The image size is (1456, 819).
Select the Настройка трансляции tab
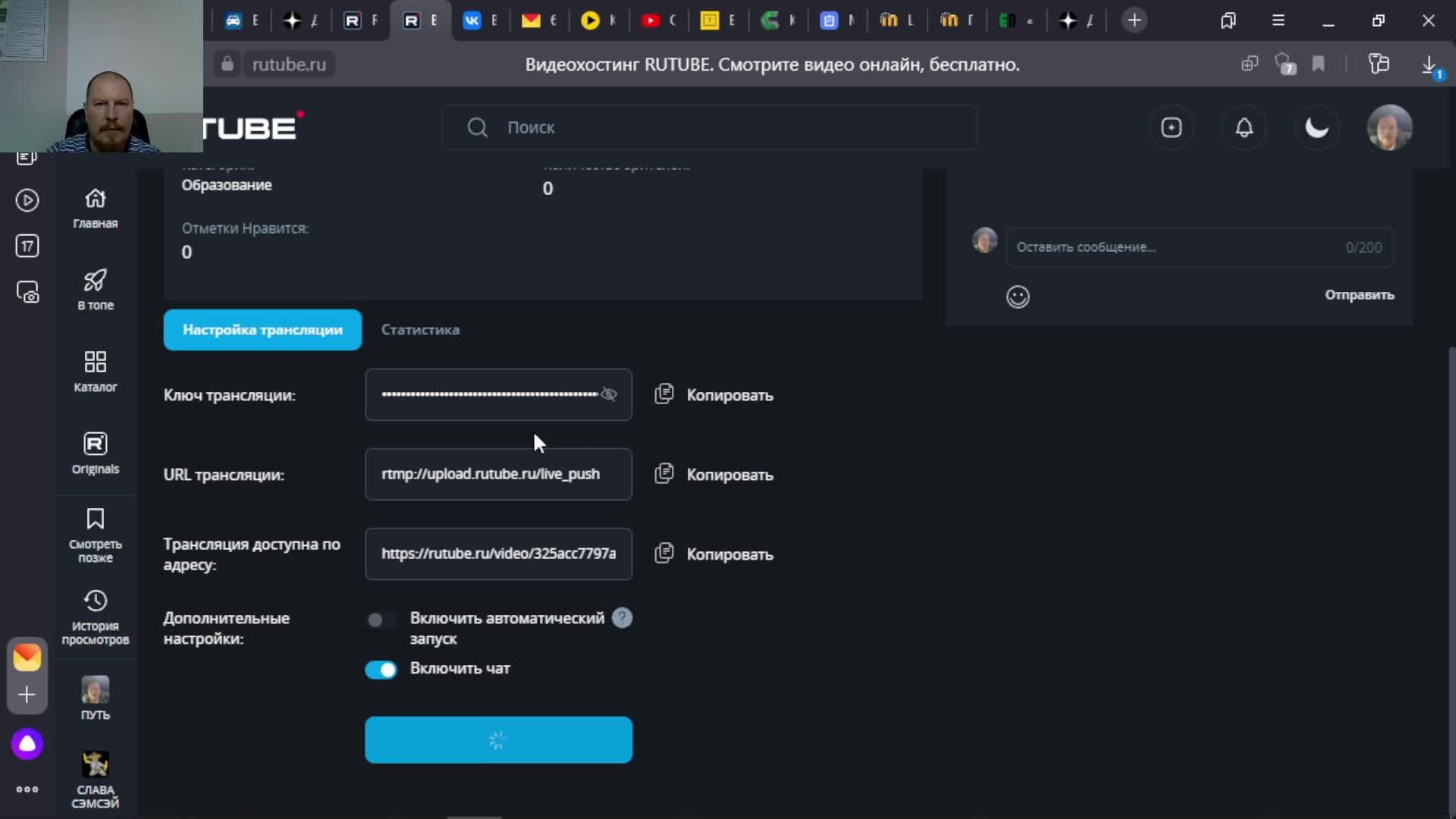262,330
